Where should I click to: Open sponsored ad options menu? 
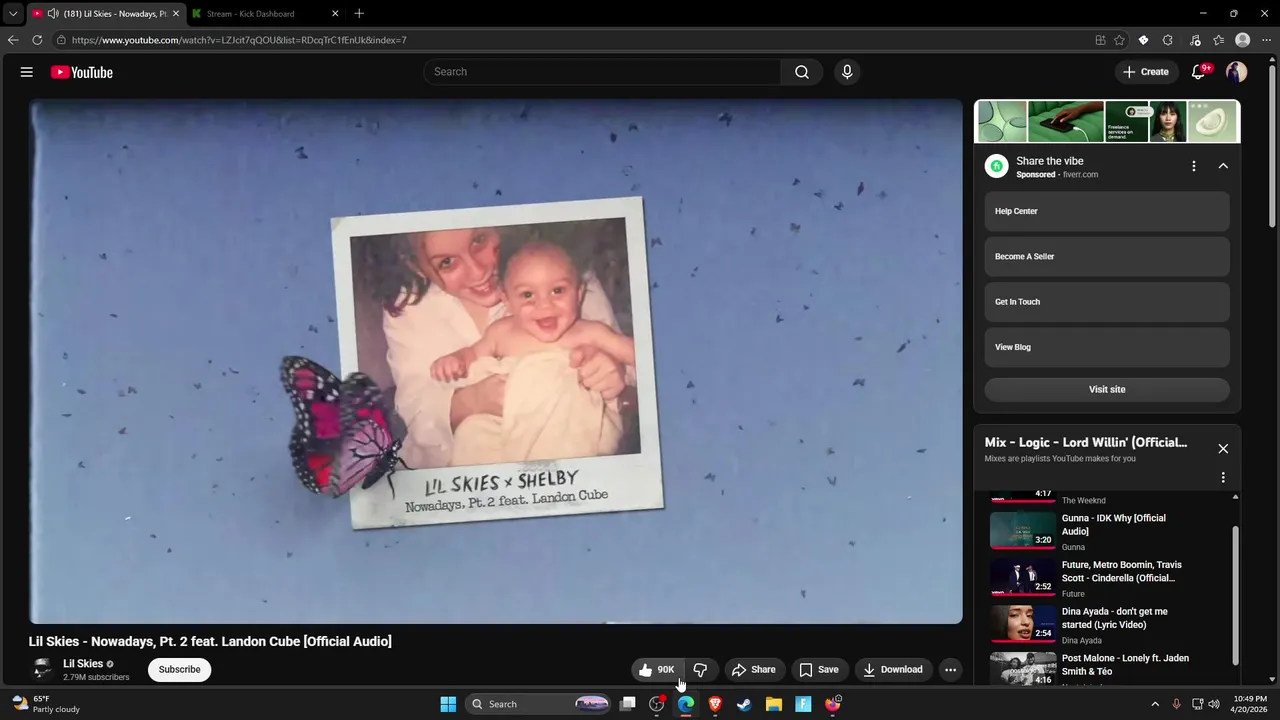coord(1194,166)
